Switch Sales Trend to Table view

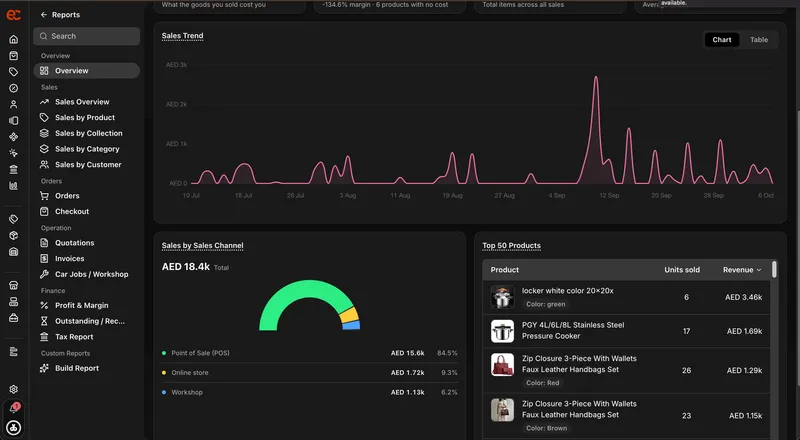point(759,40)
